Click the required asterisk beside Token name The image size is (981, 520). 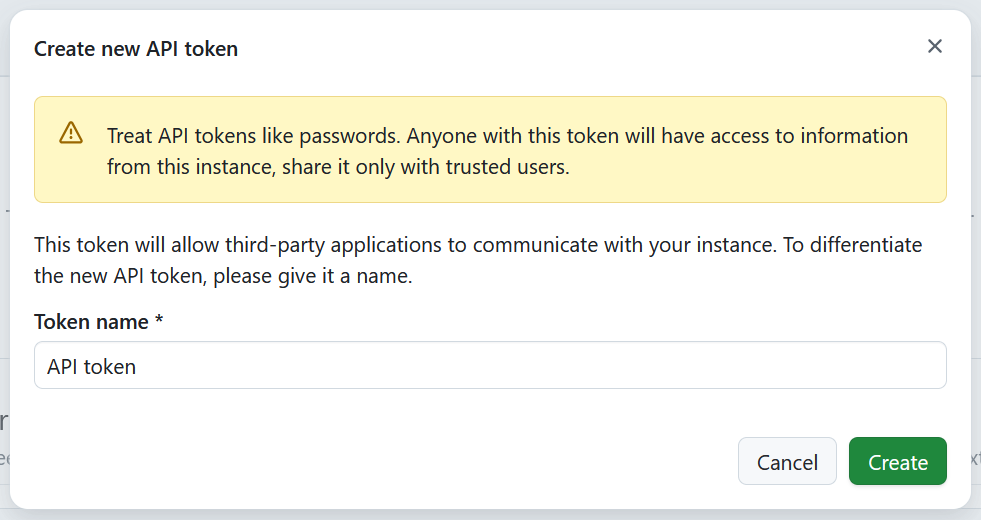[158, 322]
